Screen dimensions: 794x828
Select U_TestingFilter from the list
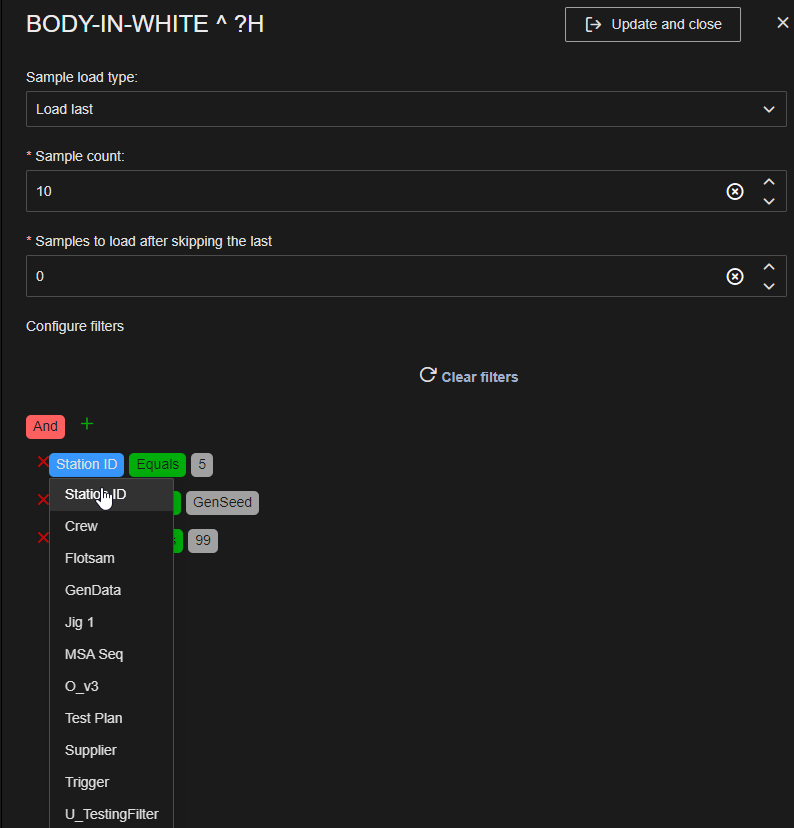[111, 814]
